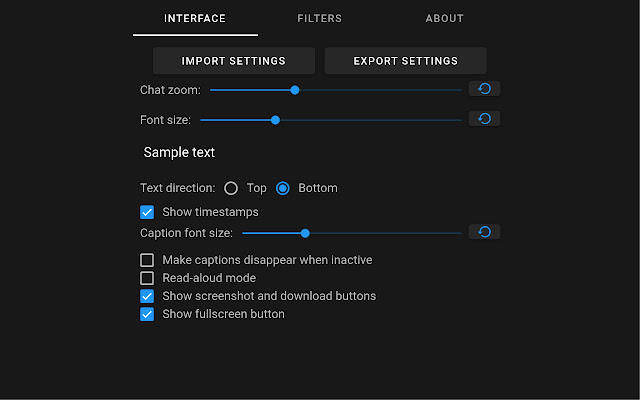Click the Caption font size slider handle

tap(305, 233)
